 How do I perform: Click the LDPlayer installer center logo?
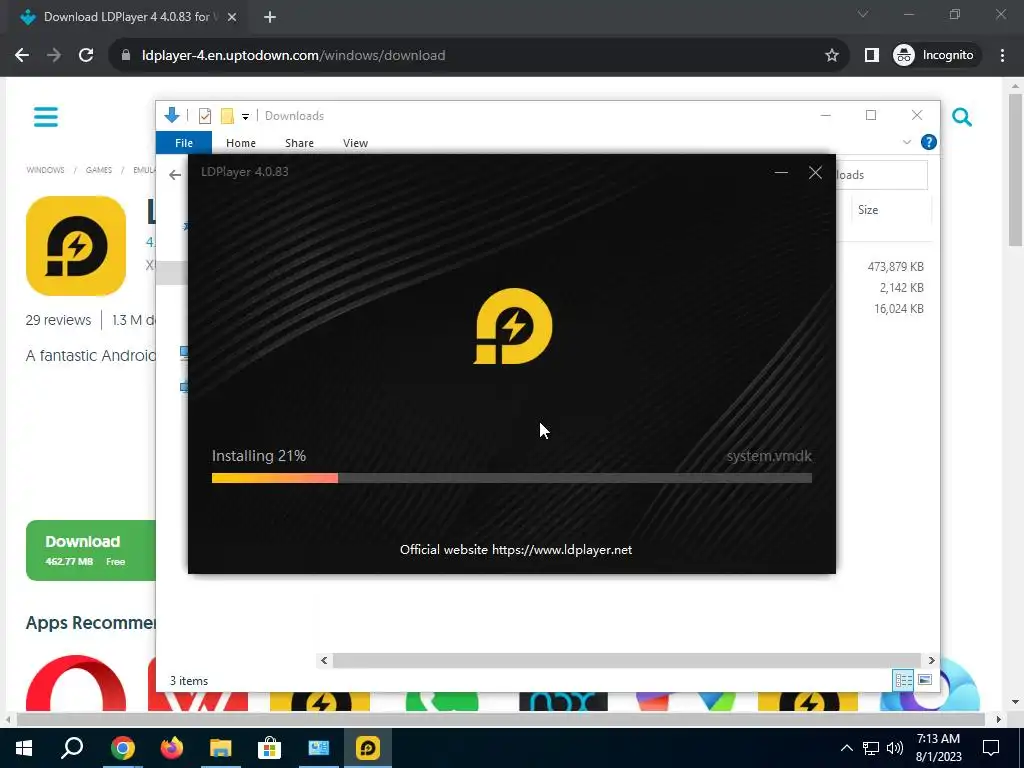(513, 326)
